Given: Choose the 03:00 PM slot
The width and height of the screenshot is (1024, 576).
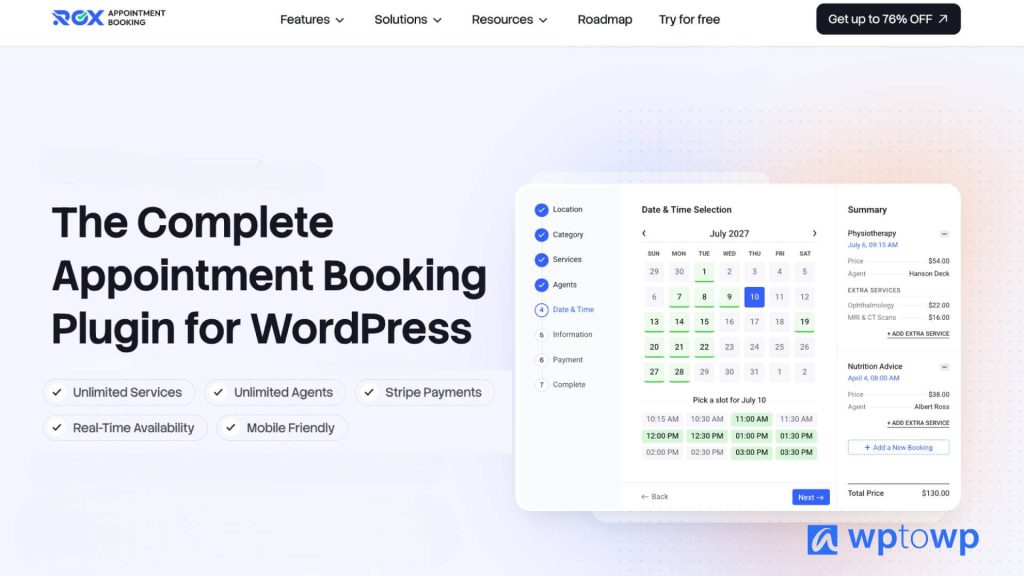Looking at the screenshot, I should pyautogui.click(x=752, y=452).
